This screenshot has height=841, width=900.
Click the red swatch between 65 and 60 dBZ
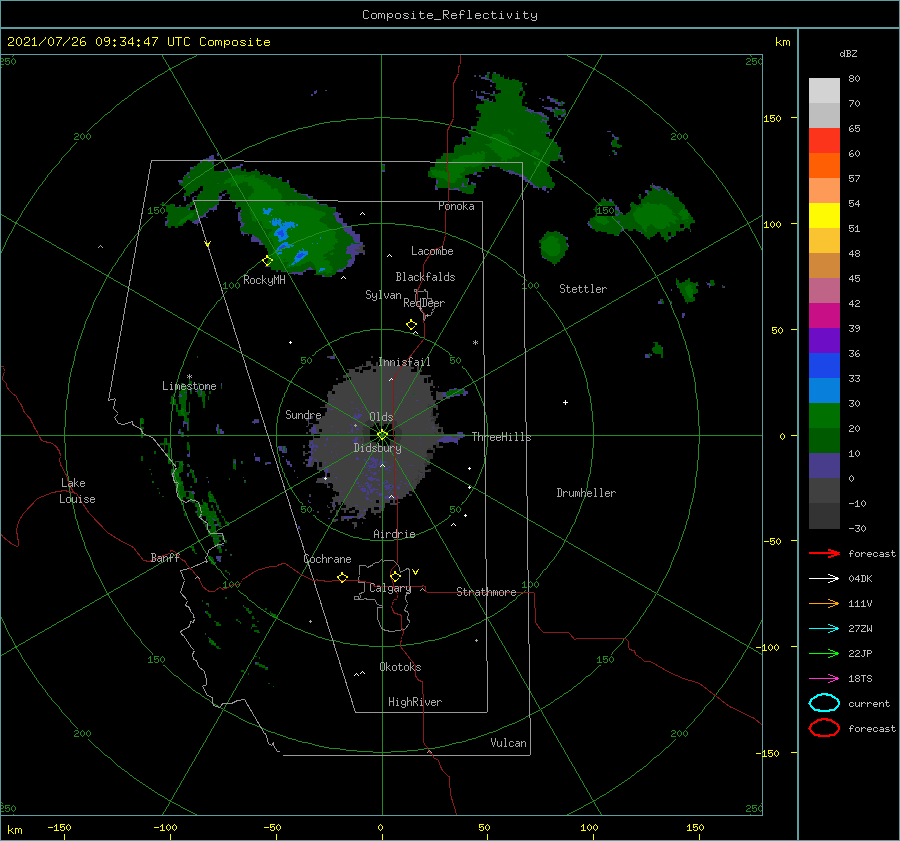click(x=824, y=141)
